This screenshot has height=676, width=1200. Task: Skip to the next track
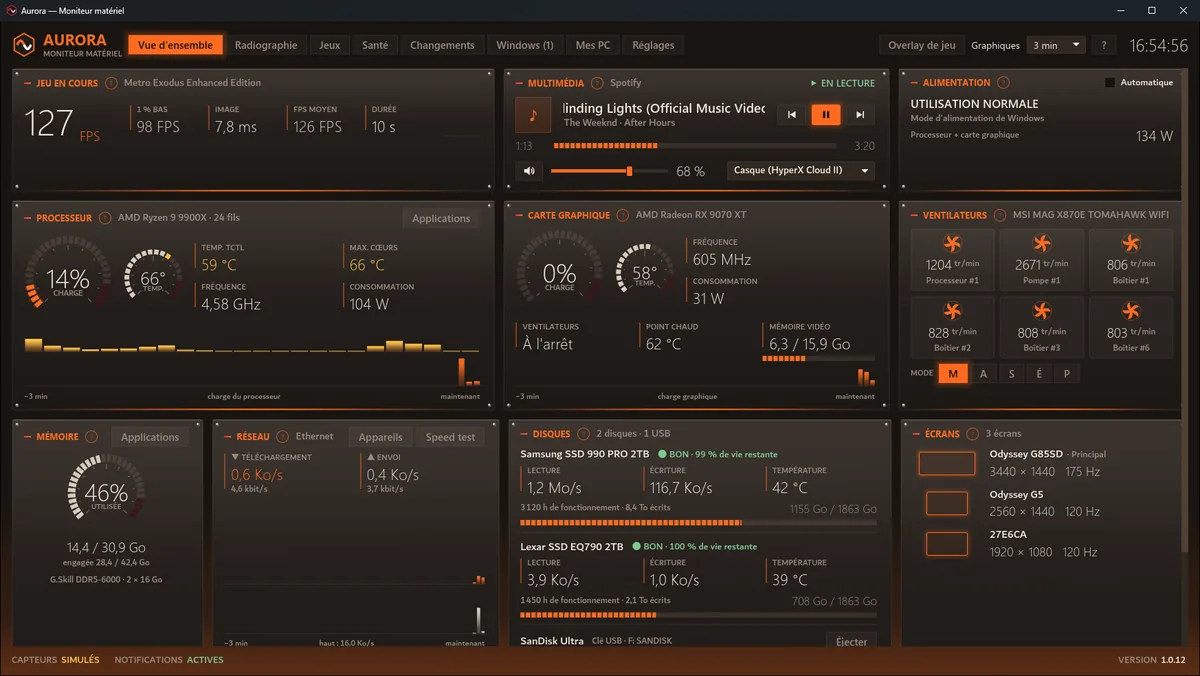[x=860, y=115]
